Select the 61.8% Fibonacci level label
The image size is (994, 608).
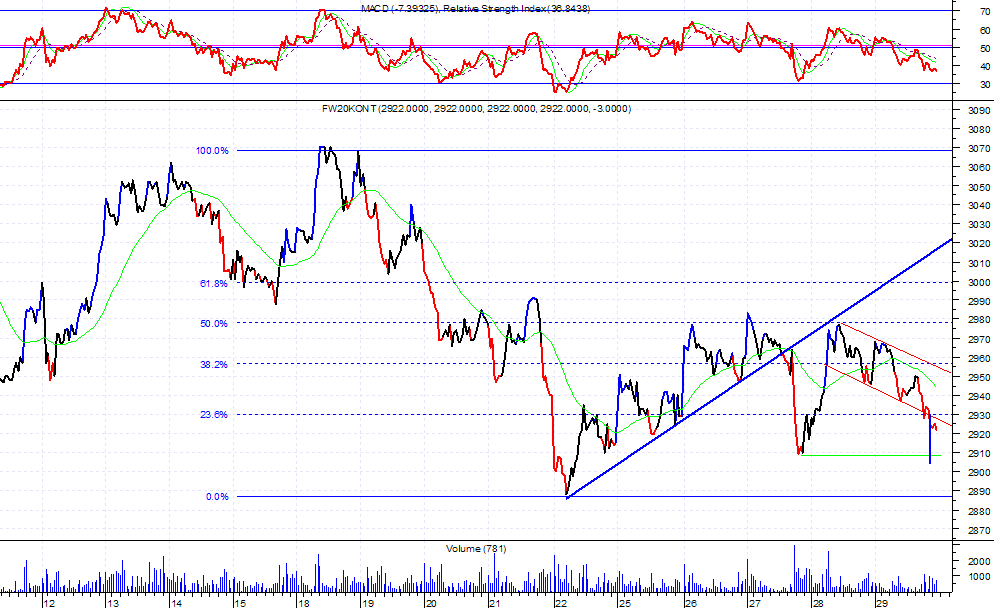(x=214, y=283)
